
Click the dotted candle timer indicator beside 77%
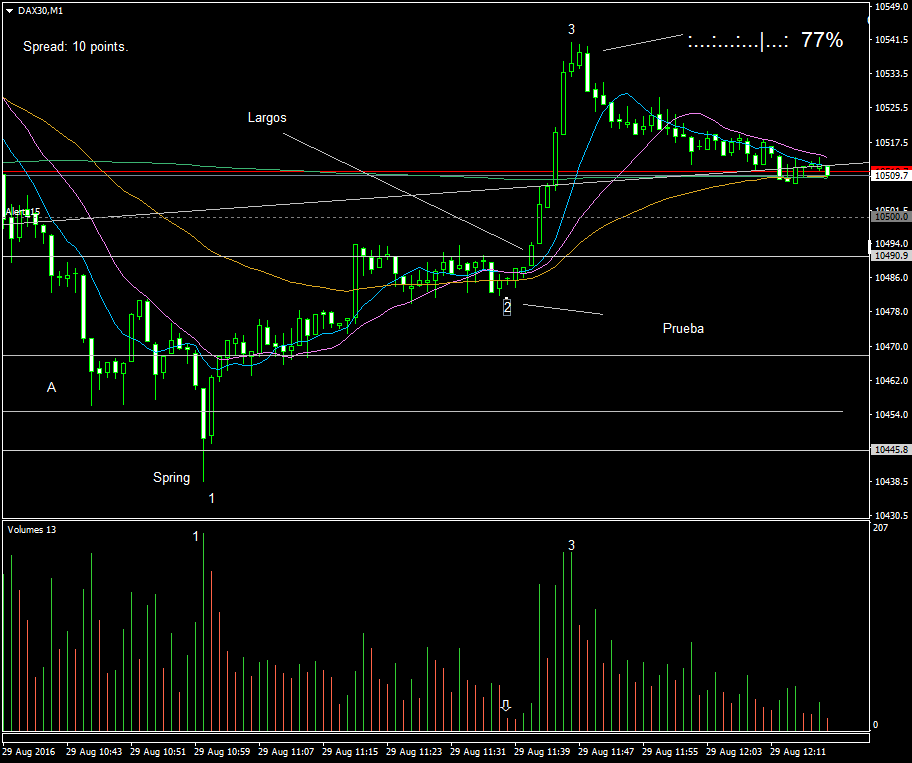point(738,42)
